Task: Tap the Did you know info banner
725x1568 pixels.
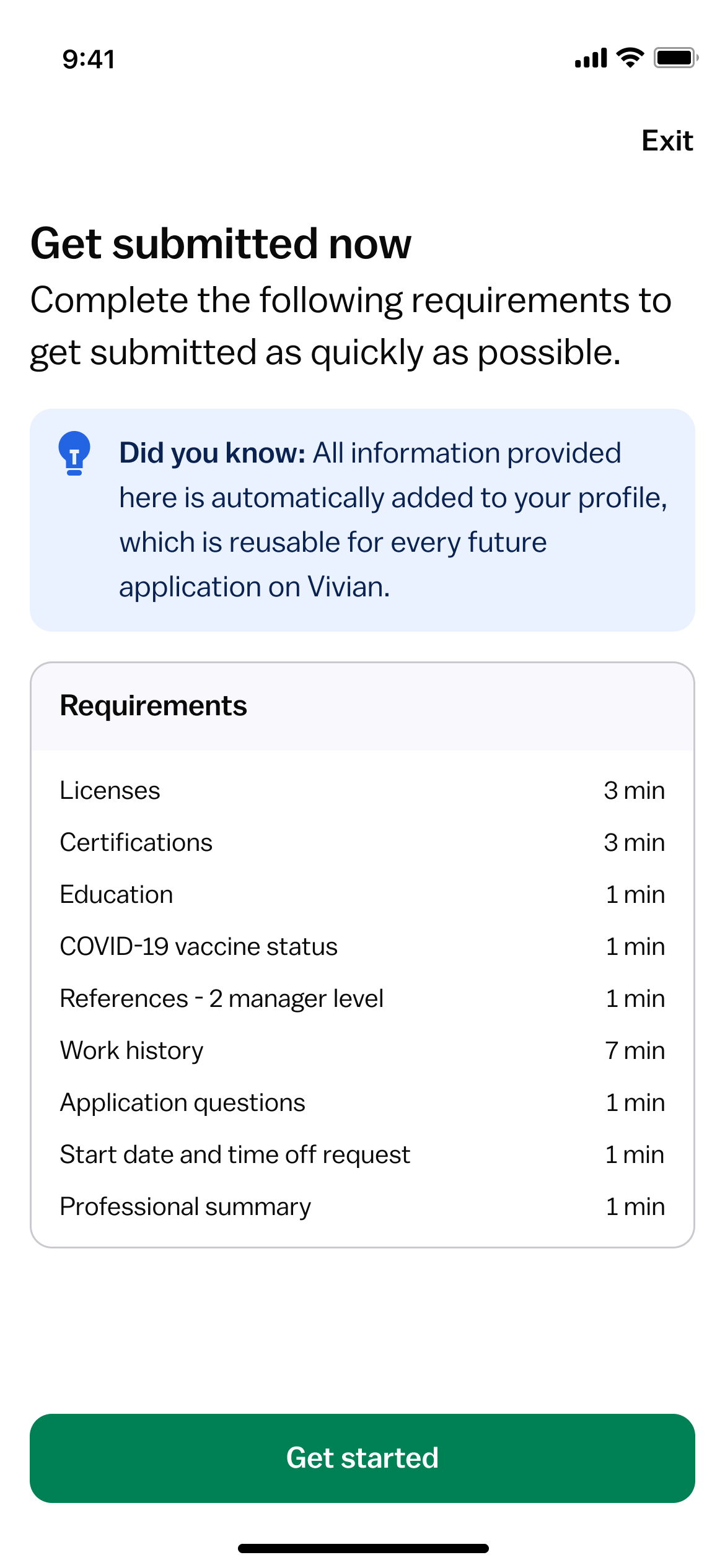Action: pos(362,520)
